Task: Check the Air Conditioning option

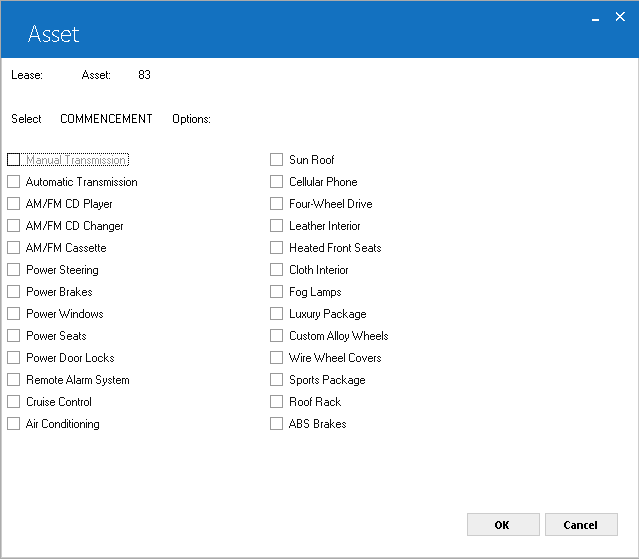Action: point(13,424)
